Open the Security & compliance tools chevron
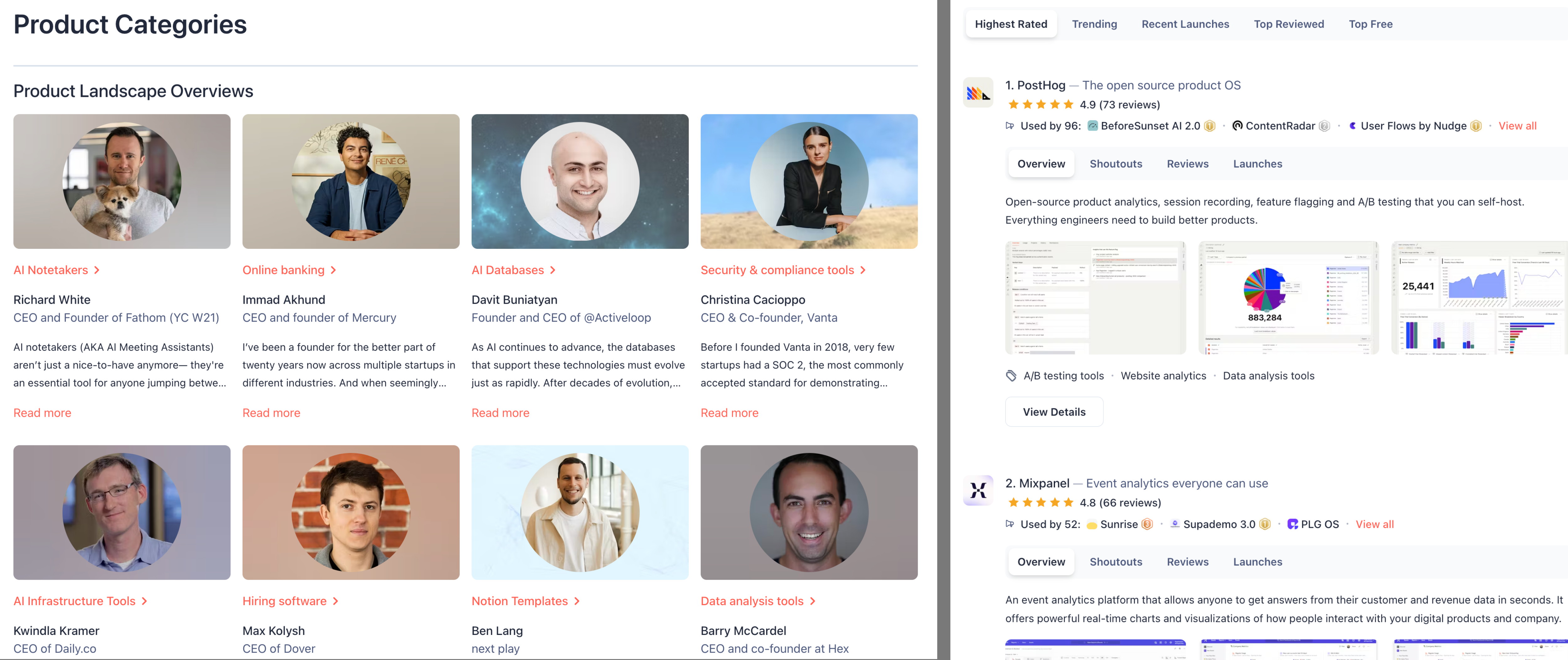 pyautogui.click(x=863, y=270)
